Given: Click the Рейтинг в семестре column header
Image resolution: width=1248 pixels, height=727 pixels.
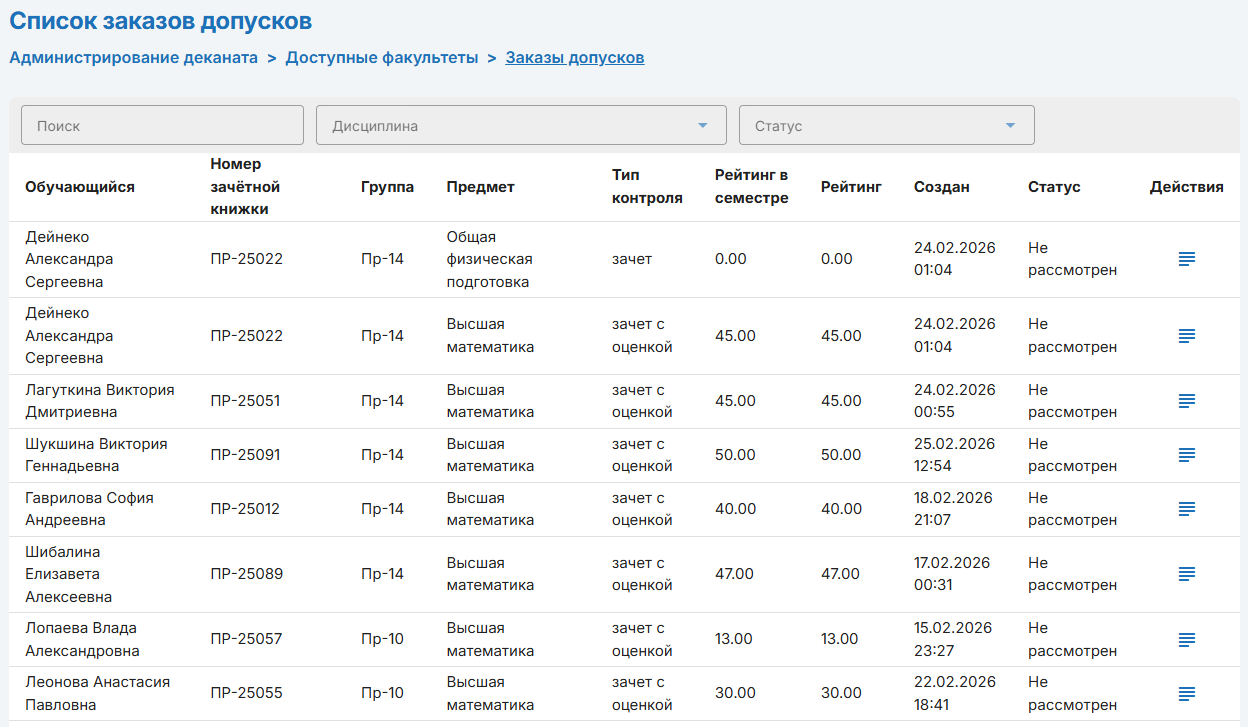Looking at the screenshot, I should click(x=751, y=187).
